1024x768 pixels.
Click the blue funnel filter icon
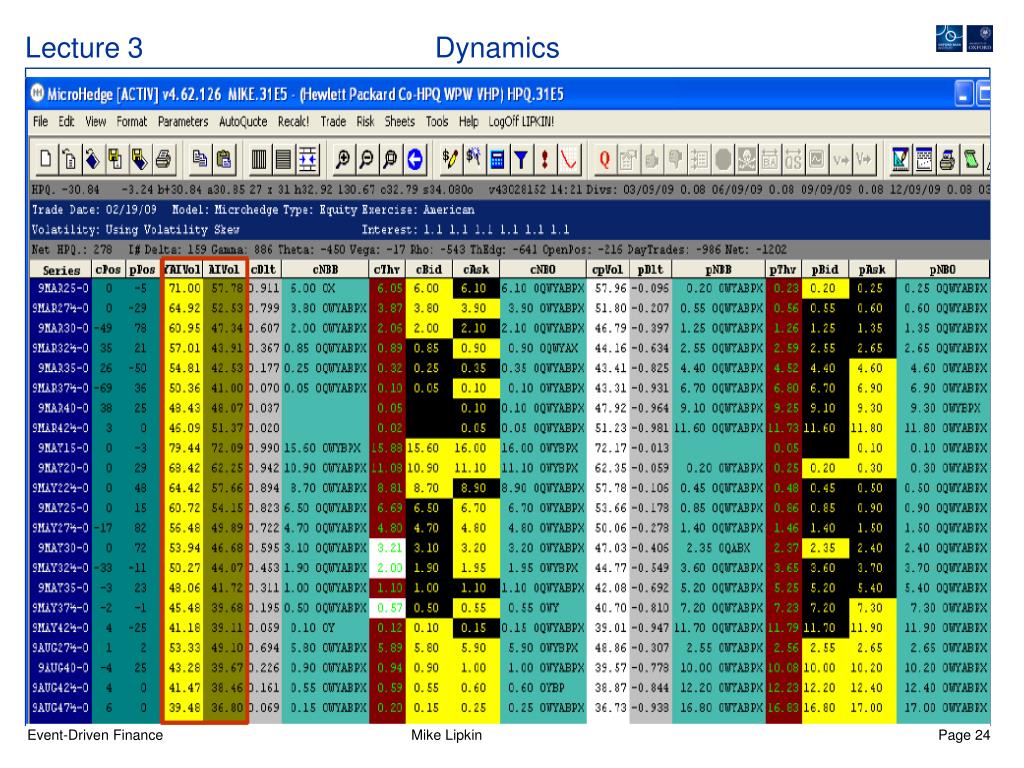click(520, 159)
